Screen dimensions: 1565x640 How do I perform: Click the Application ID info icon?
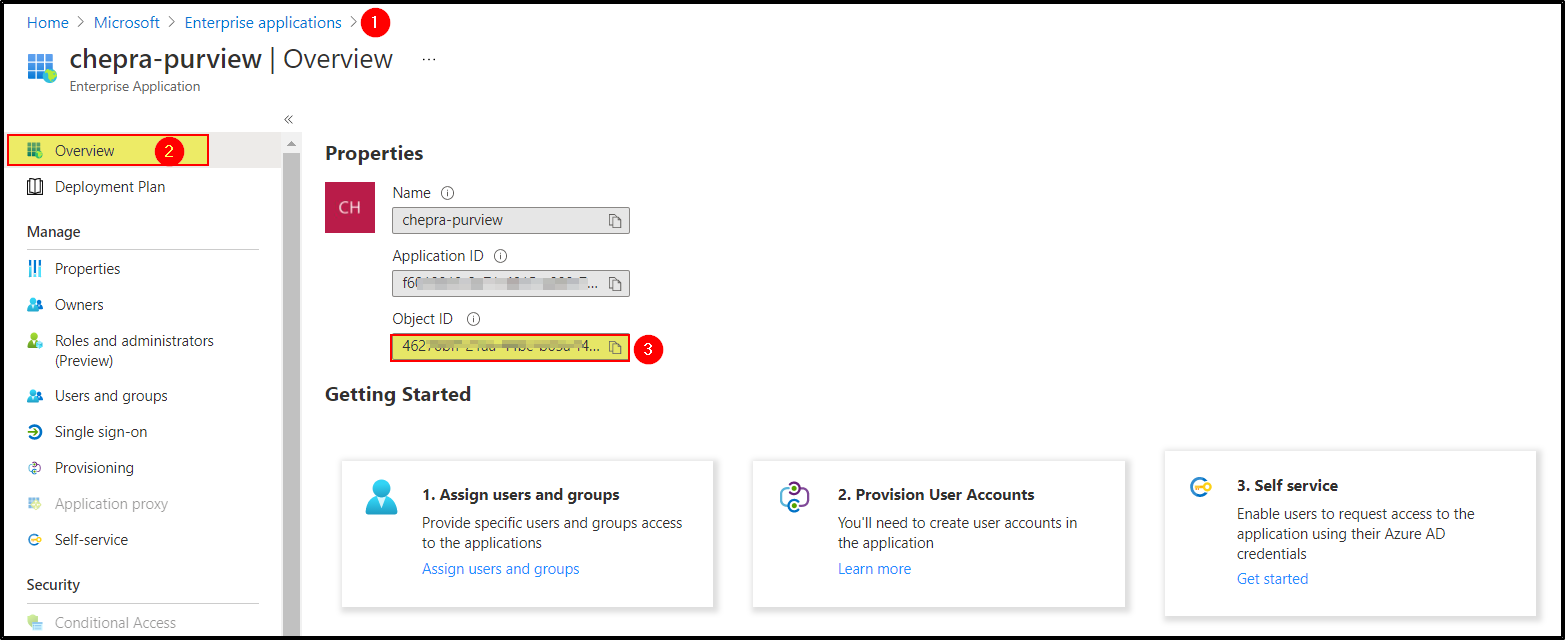coord(500,256)
